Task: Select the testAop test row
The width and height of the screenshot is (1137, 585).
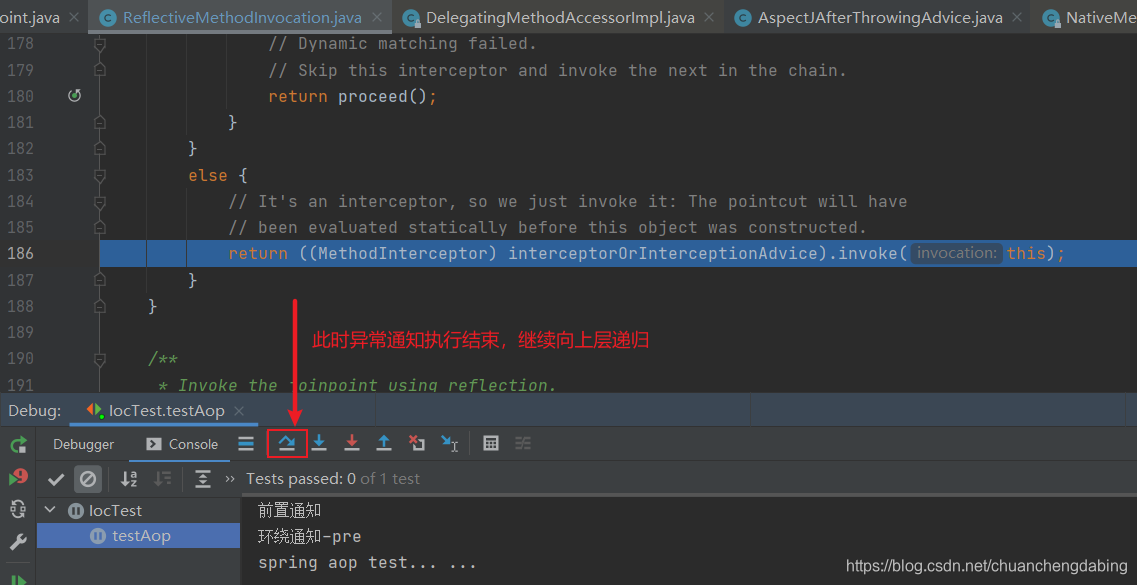Action: (x=138, y=536)
